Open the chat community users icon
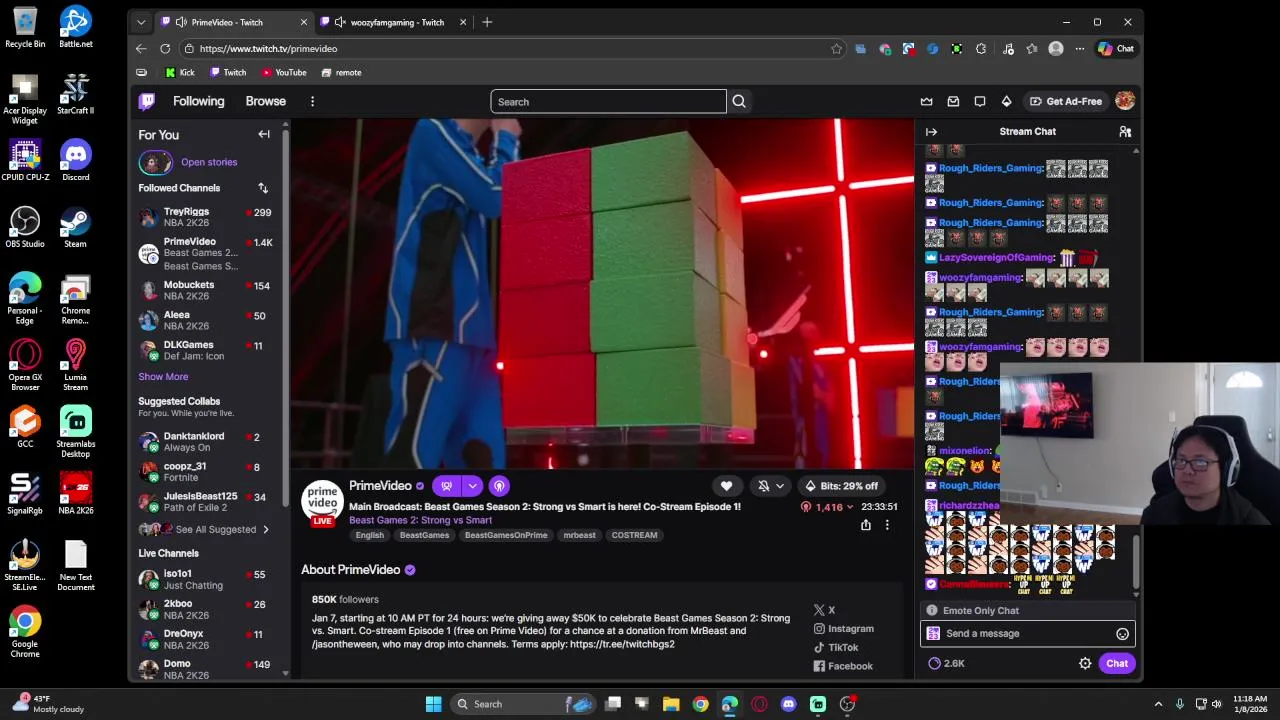 tap(1125, 131)
